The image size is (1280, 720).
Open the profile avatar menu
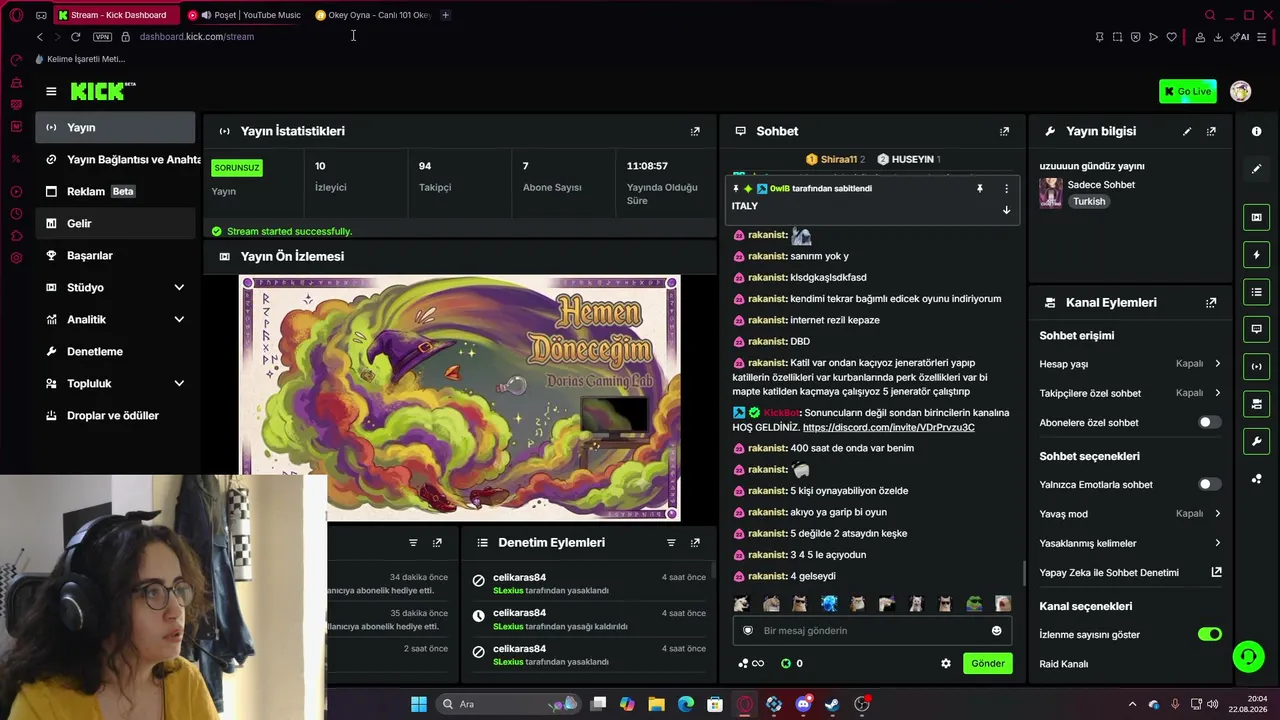pyautogui.click(x=1240, y=91)
